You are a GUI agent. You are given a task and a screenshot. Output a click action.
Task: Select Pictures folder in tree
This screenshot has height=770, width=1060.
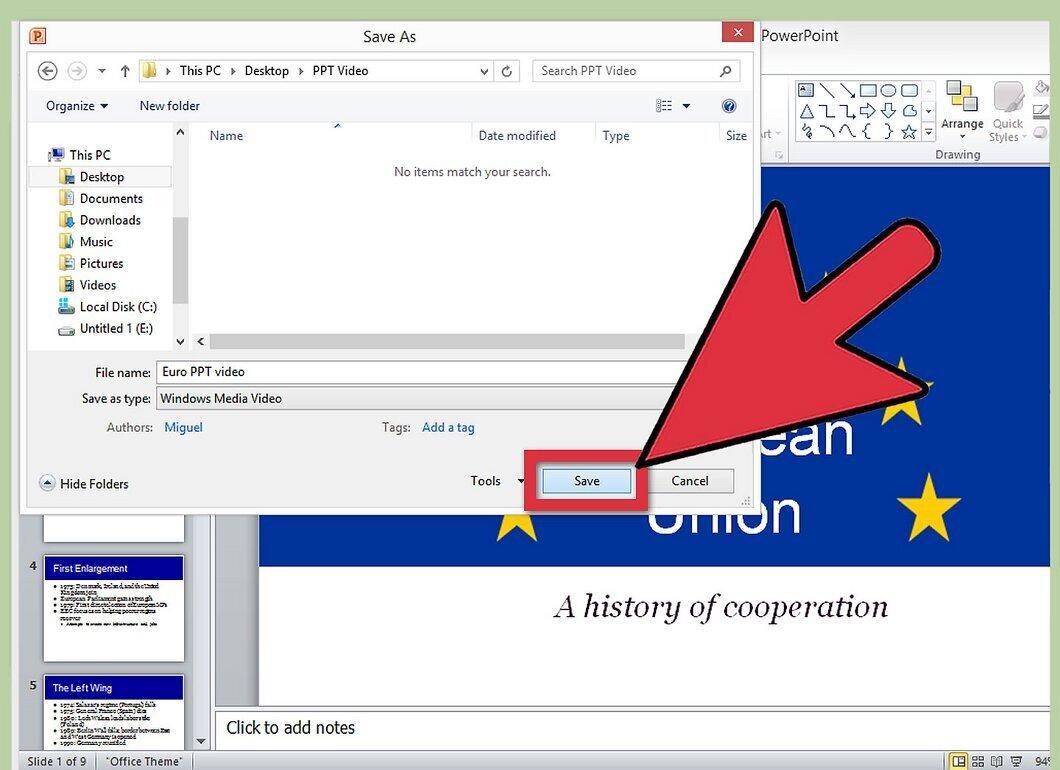tap(91, 263)
